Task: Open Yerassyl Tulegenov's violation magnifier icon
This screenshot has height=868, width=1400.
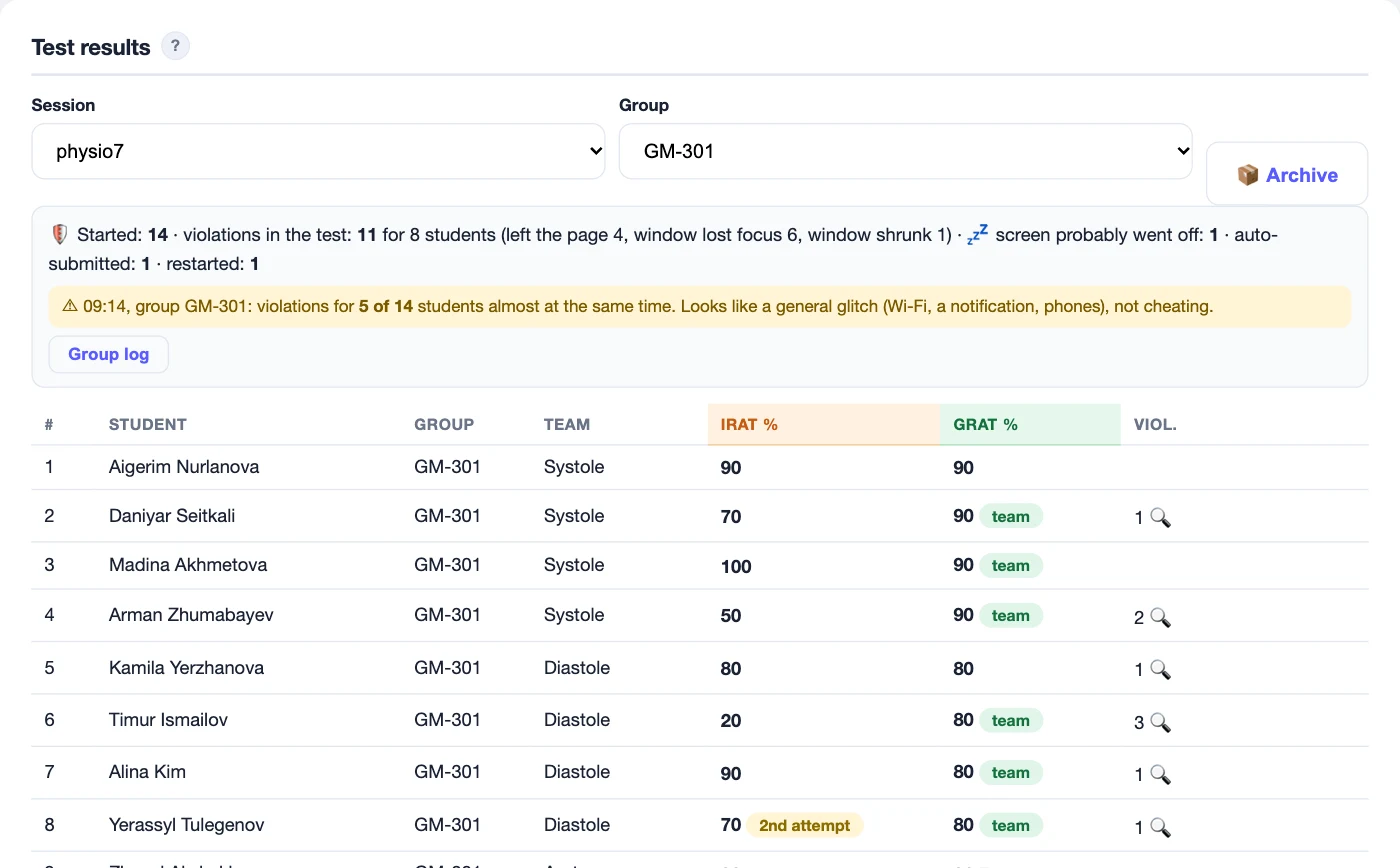Action: pyautogui.click(x=1160, y=827)
